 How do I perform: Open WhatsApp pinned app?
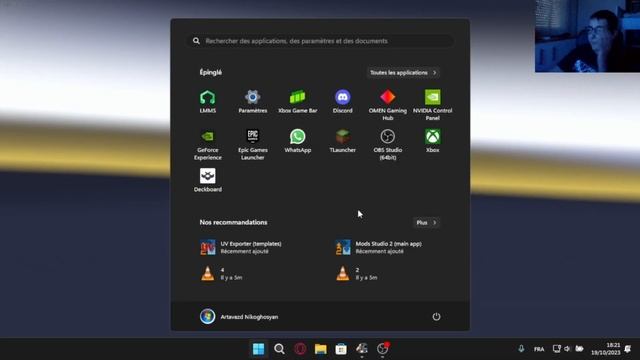tap(298, 141)
